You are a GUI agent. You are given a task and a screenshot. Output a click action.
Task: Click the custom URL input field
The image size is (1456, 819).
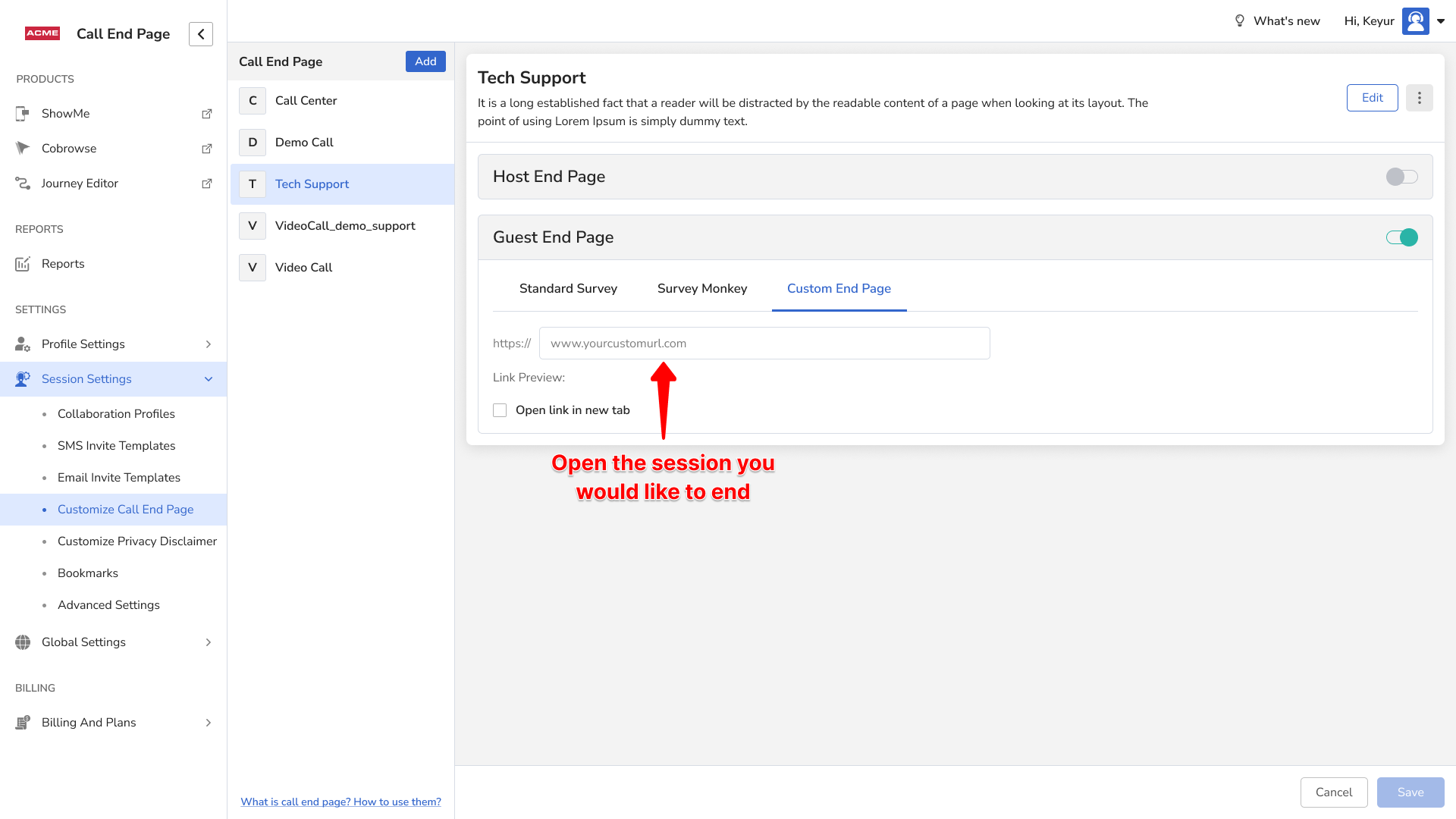click(x=764, y=344)
